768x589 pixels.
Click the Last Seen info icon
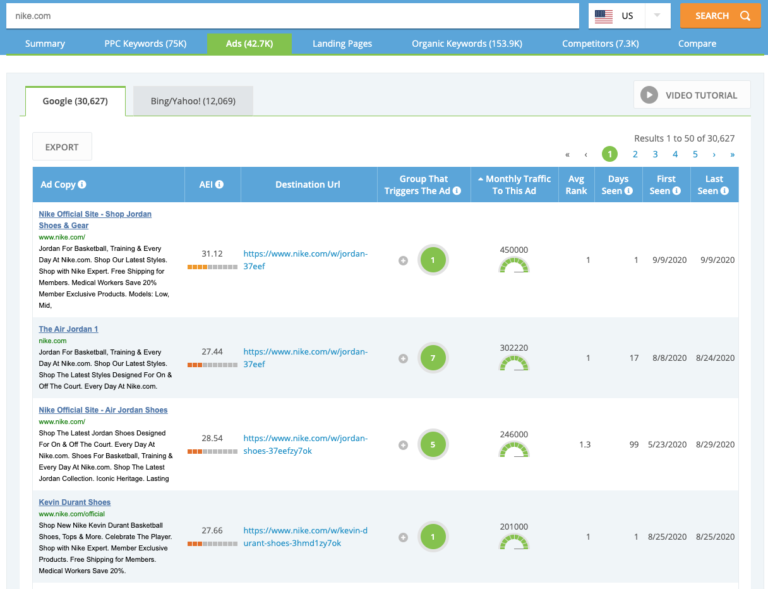point(724,191)
